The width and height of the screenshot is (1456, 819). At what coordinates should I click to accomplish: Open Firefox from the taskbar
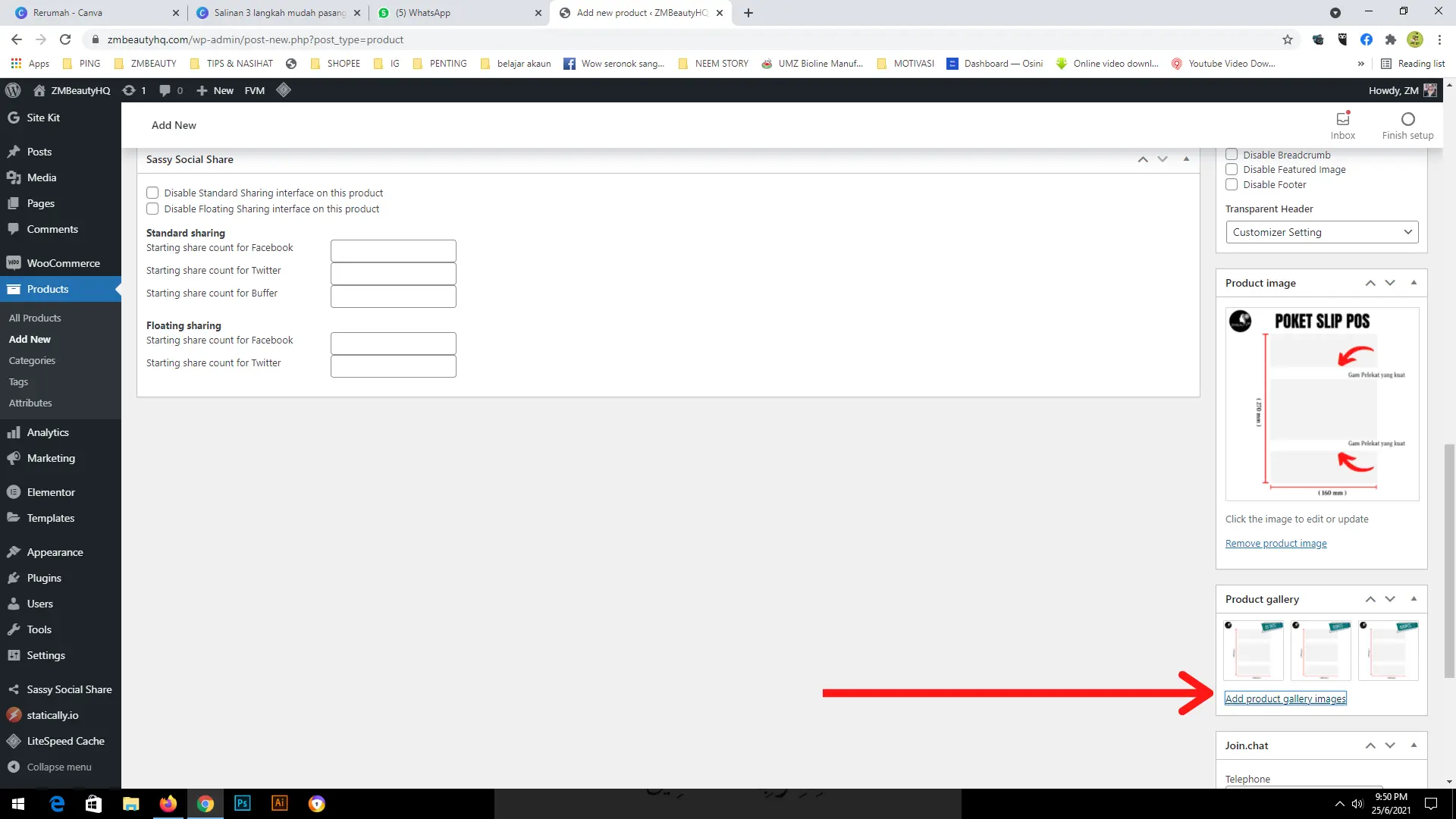(x=168, y=804)
